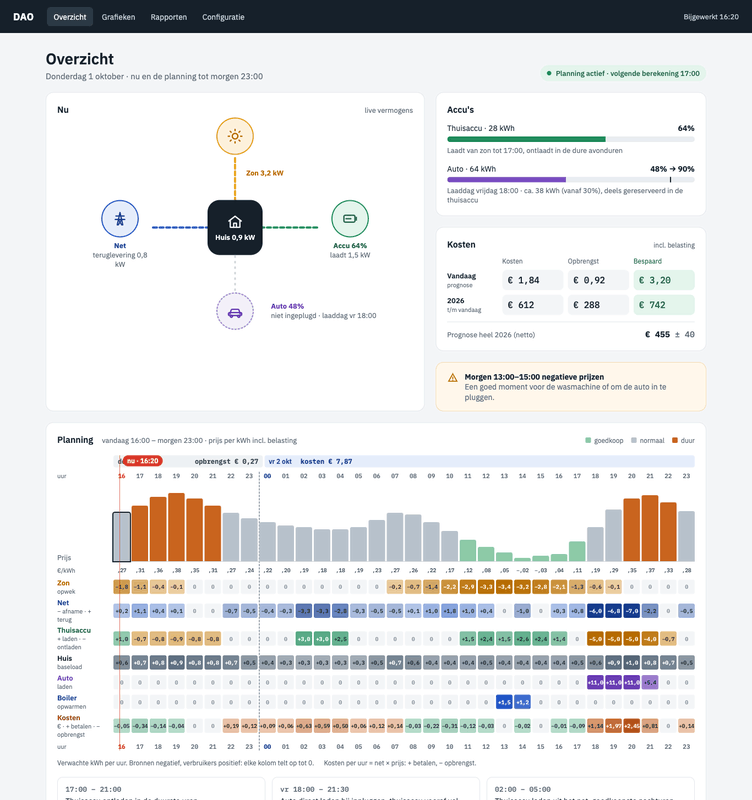Click the Kosten +0,81 cell
Image resolution: width=752 pixels, height=800 pixels.
coord(650,726)
